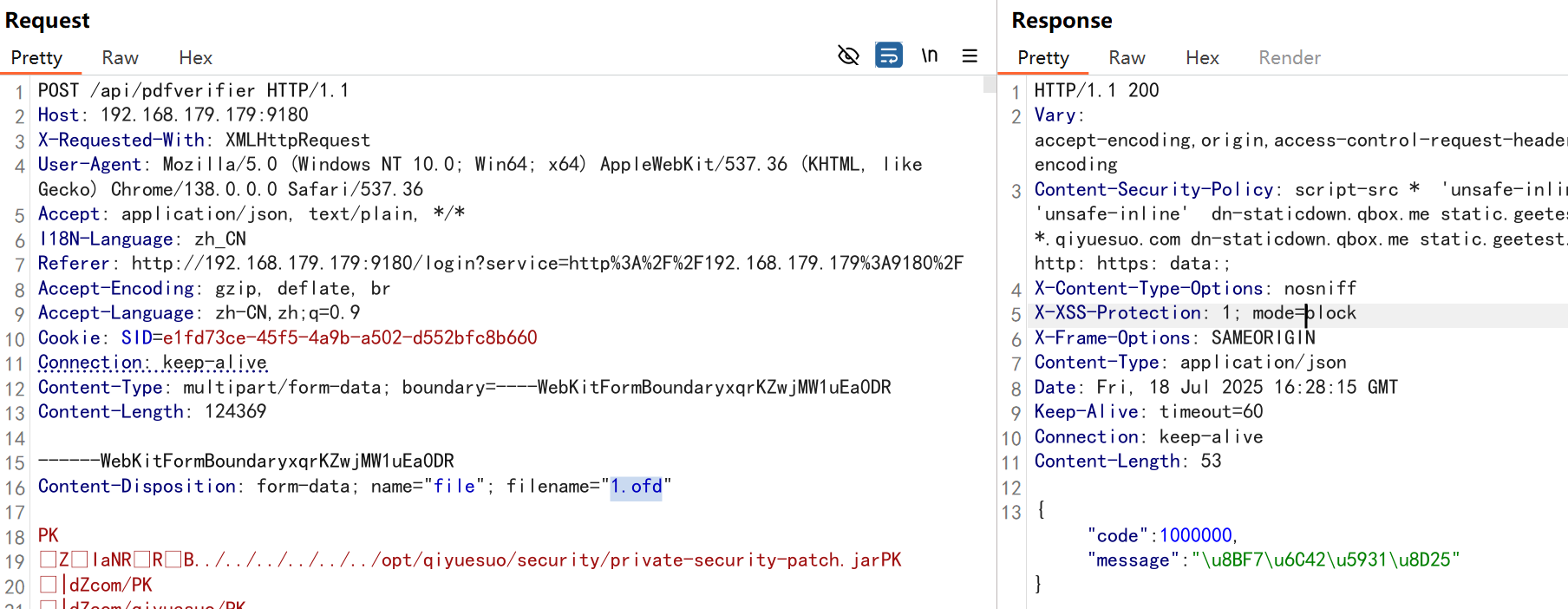Screen dimensions: 1568x609
Task: Toggle the line wrap icon
Action: (889, 56)
